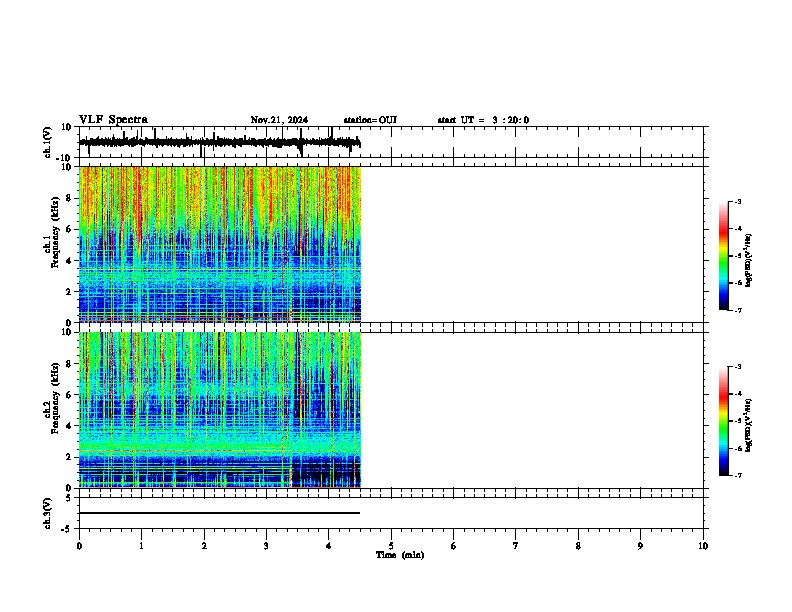792x612 pixels.
Task: Click the "station=OUJ" header label
Action: click(370, 120)
